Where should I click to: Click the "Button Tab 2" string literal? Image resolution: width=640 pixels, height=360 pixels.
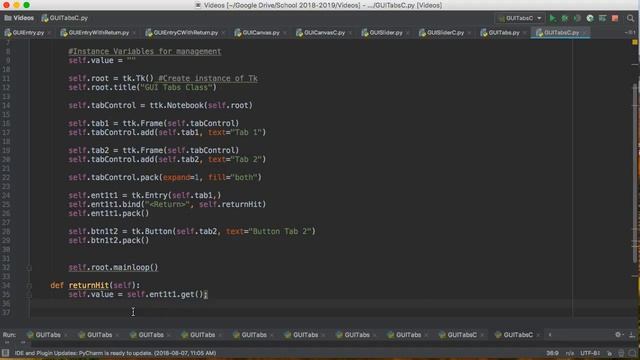pyautogui.click(x=280, y=231)
